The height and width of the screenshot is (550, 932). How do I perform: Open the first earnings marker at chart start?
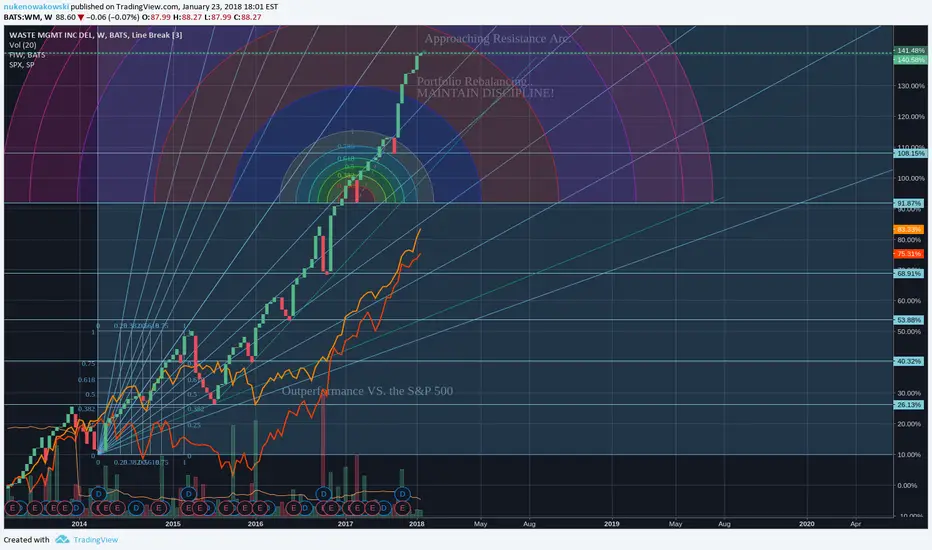coord(12,508)
